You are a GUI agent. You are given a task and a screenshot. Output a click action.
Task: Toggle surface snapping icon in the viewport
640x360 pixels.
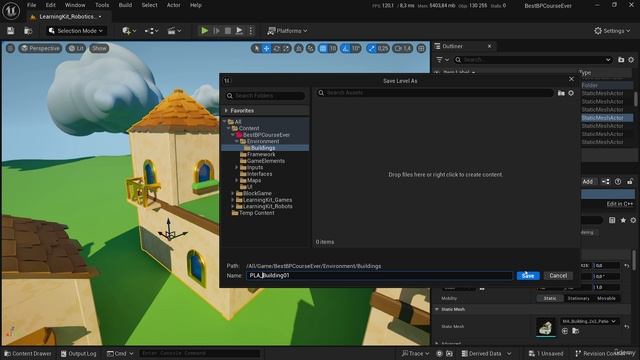(x=311, y=49)
